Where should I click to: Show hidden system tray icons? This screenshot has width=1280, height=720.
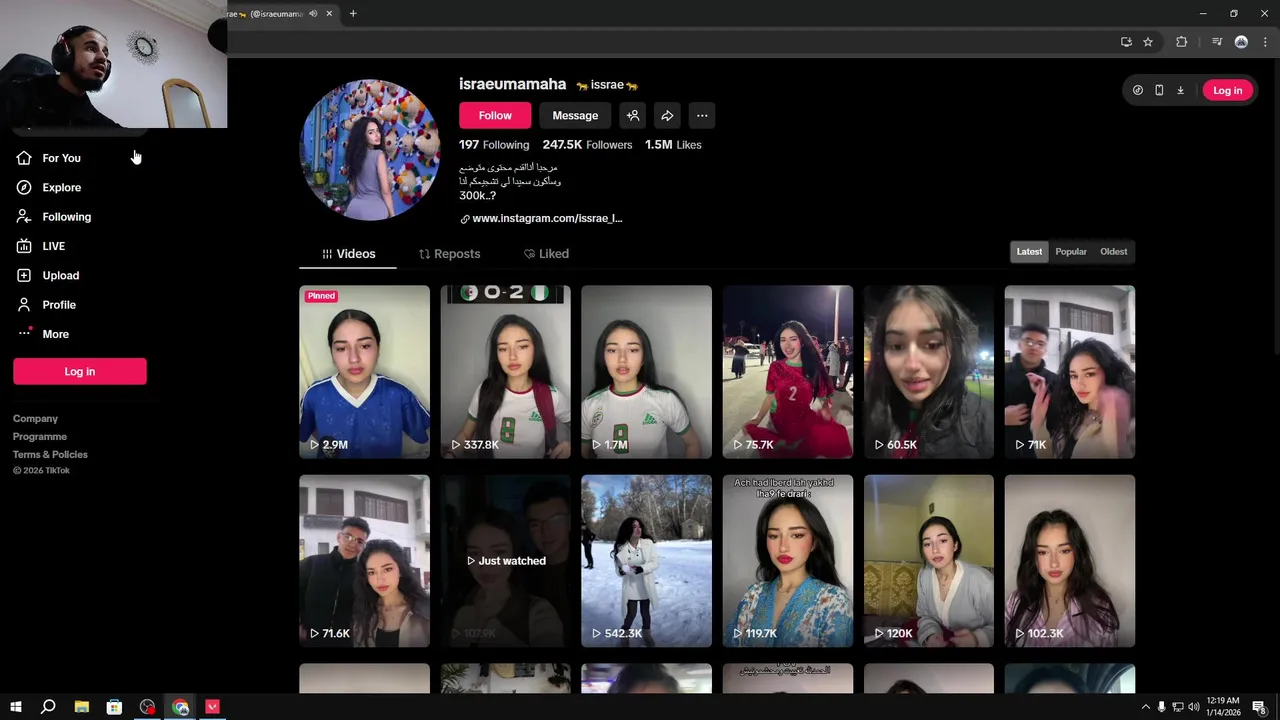click(1146, 707)
